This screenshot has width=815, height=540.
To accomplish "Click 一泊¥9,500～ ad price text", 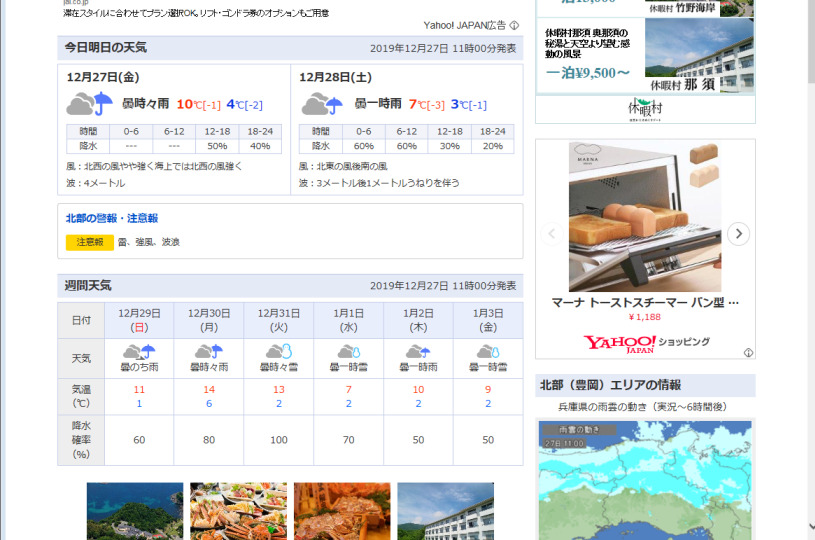I will (588, 73).
